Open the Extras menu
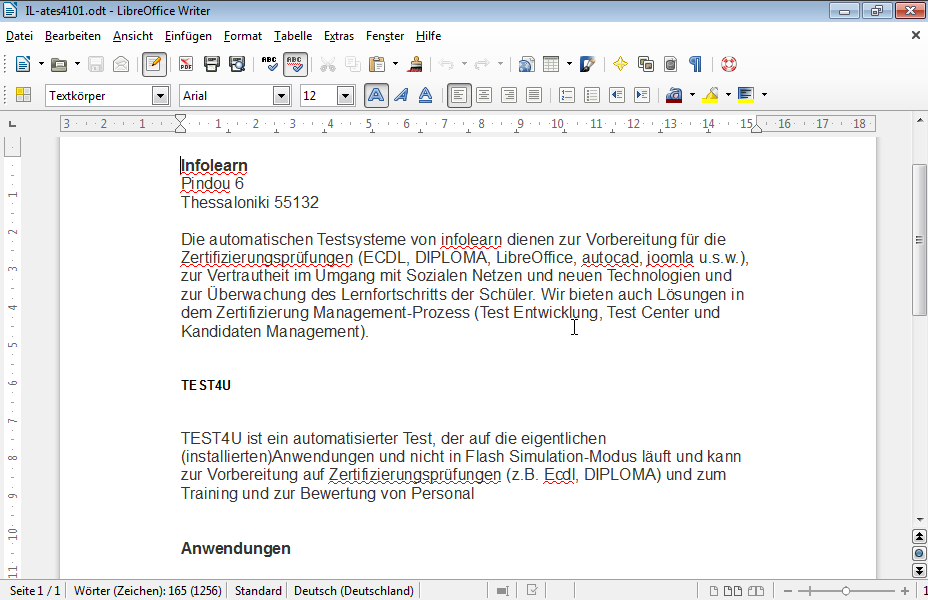Image resolution: width=928 pixels, height=600 pixels. coord(339,36)
